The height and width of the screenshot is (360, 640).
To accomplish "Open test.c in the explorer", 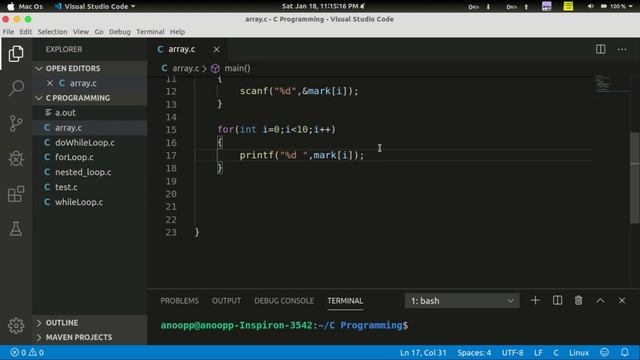I will [90, 187].
